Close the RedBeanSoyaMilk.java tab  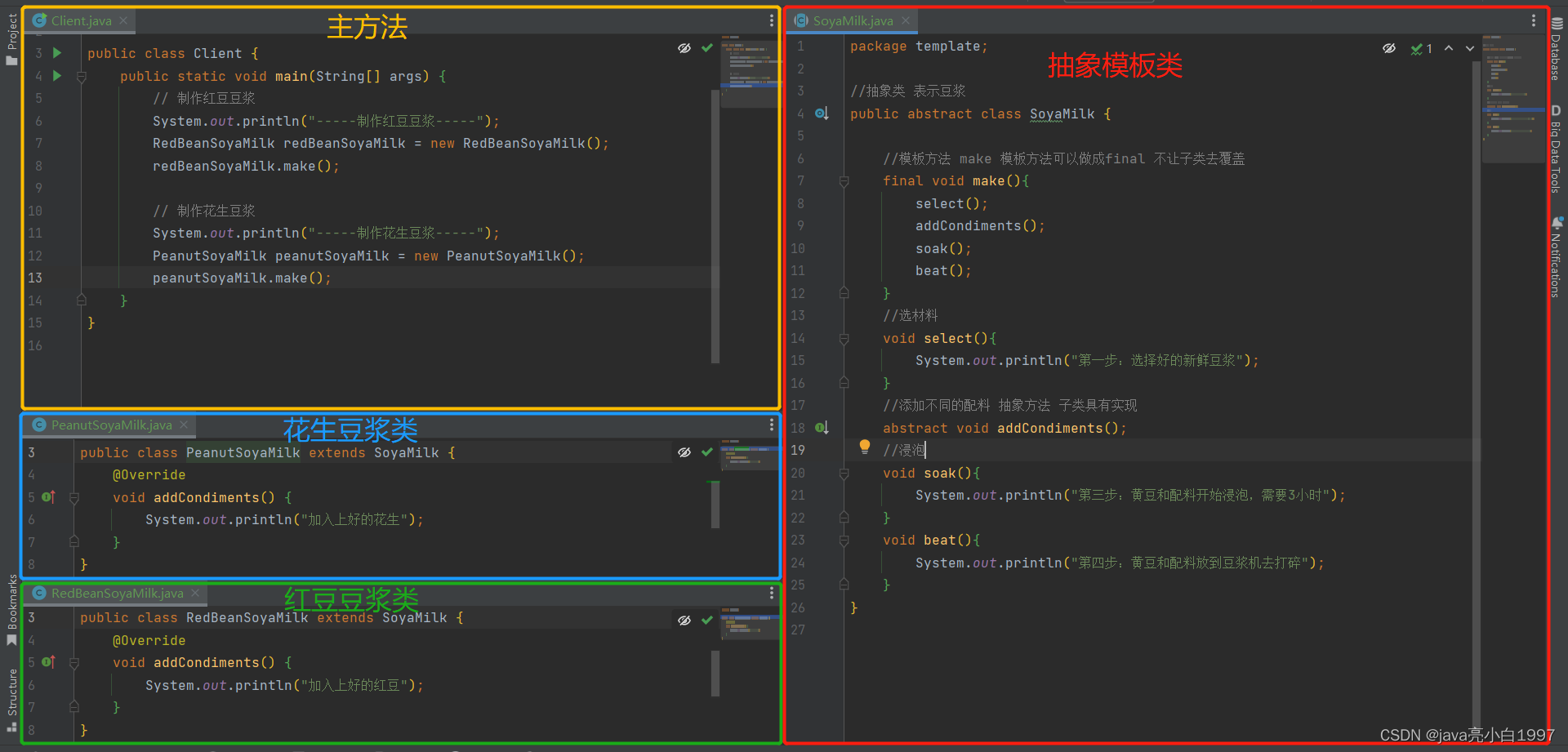pos(195,593)
